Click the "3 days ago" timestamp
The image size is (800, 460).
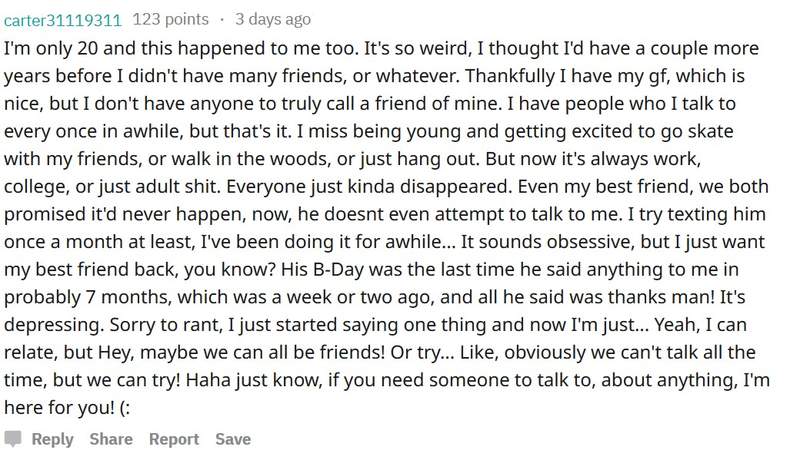pyautogui.click(x=273, y=19)
